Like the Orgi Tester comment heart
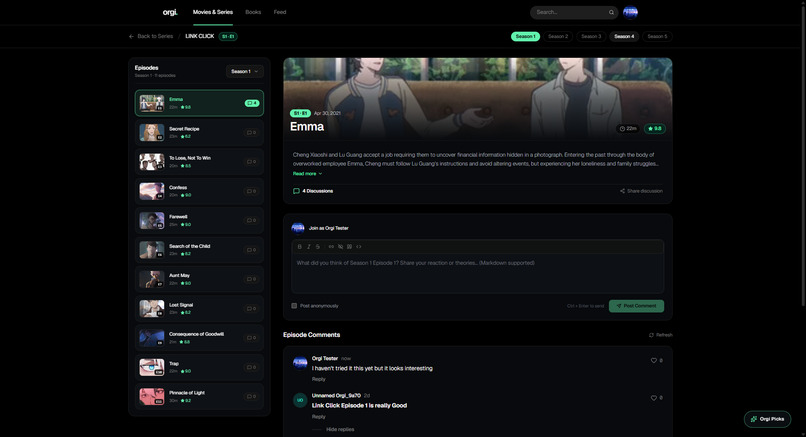The width and height of the screenshot is (806, 437). pos(654,360)
